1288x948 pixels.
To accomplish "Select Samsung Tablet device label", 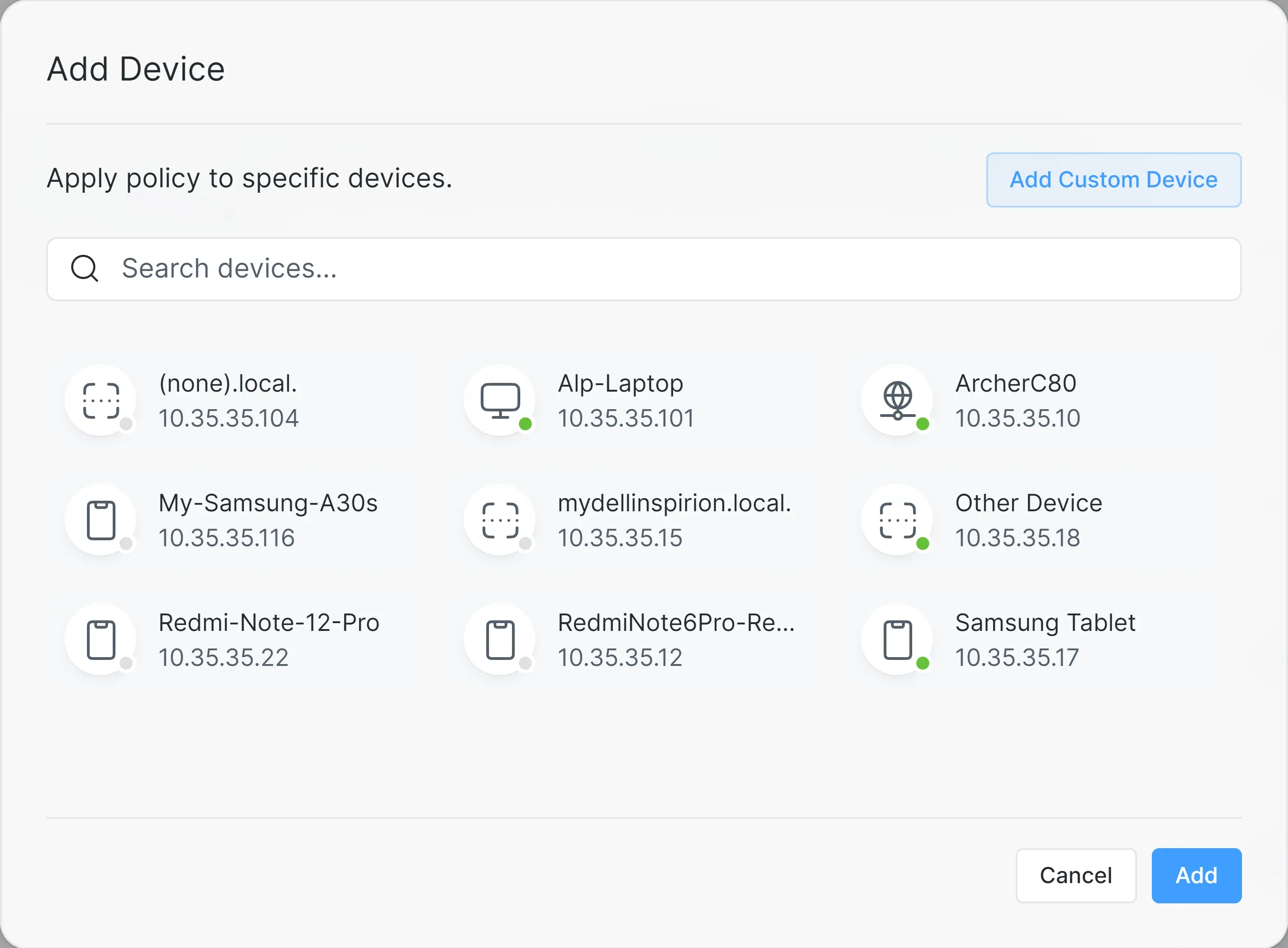I will pyautogui.click(x=1045, y=623).
